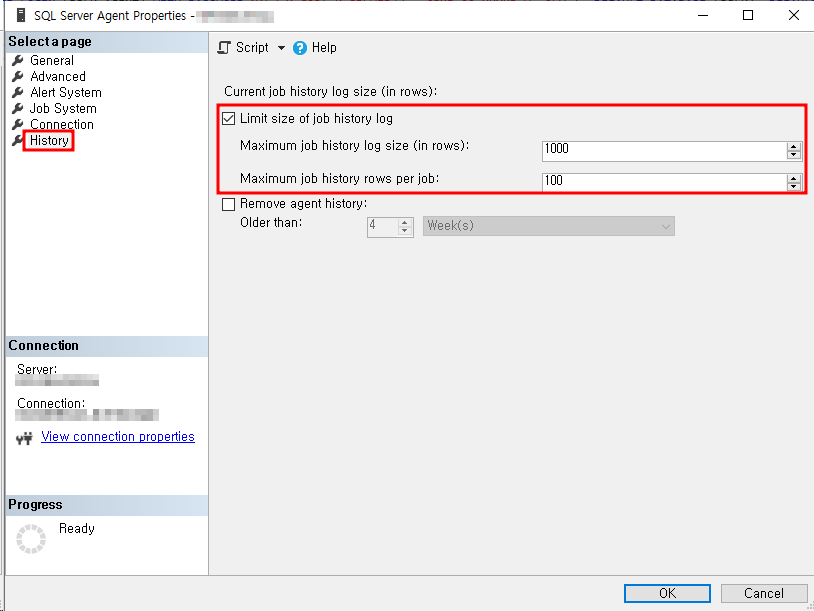This screenshot has width=814, height=611.
Task: Switch to the Job System page
Action: click(x=63, y=108)
